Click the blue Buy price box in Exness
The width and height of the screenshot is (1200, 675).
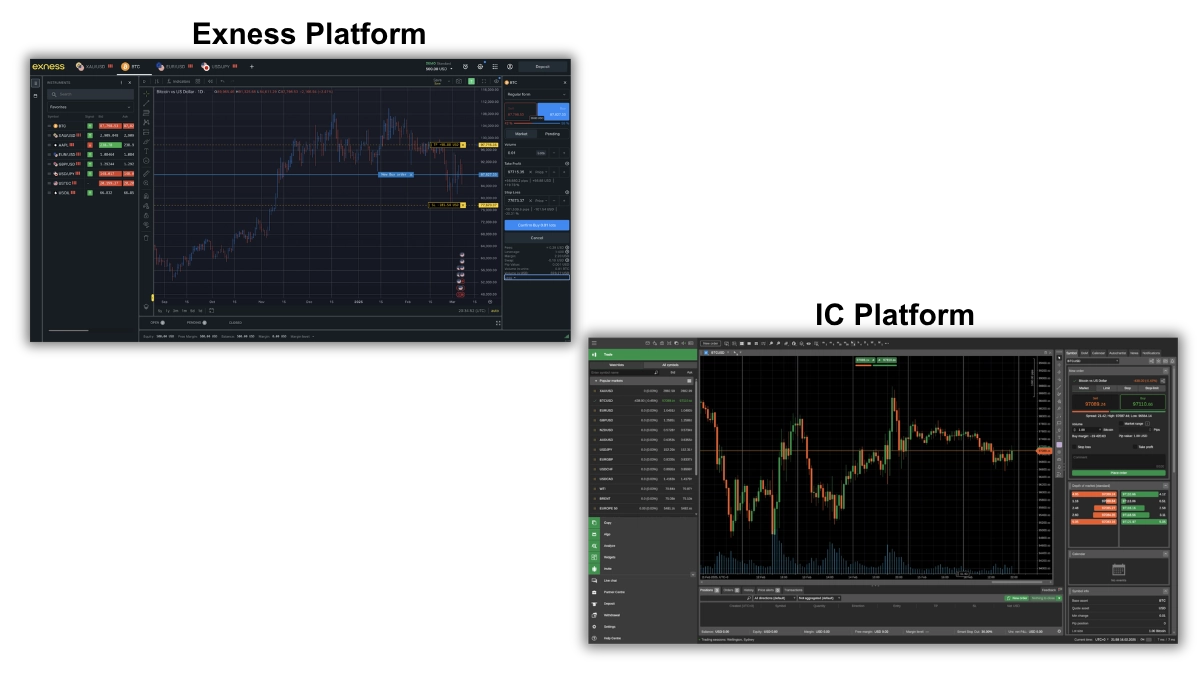tap(553, 111)
